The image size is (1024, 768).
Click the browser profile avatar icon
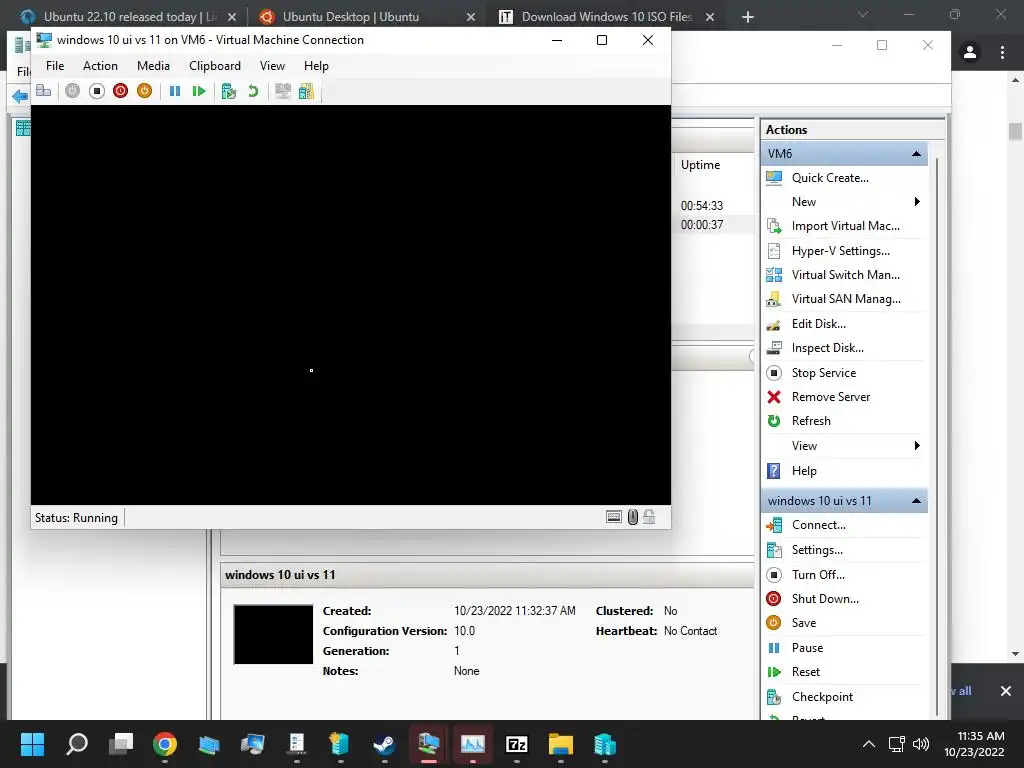(970, 52)
